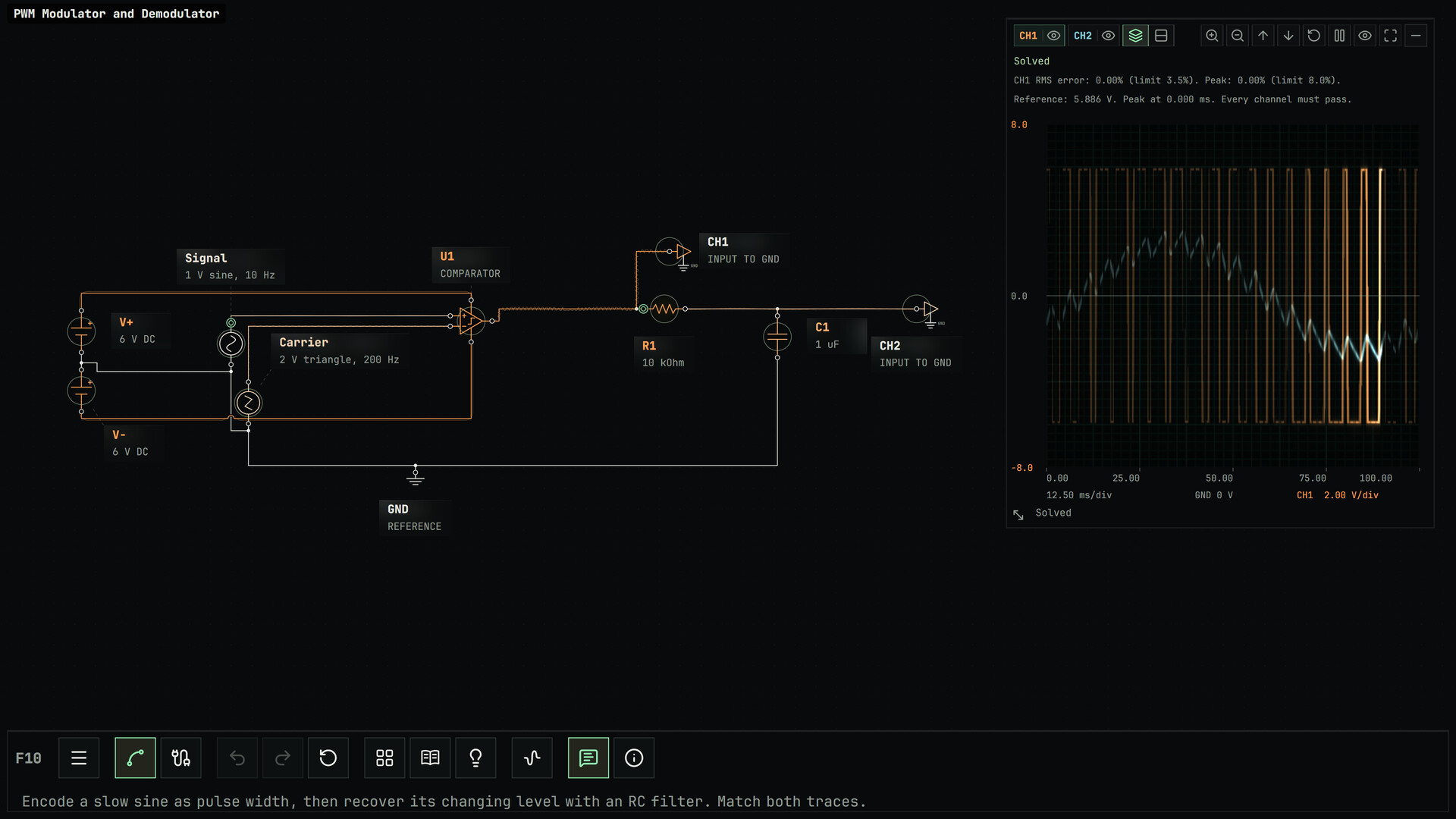Screen dimensions: 1456x819
Task: Open the manual book icon
Action: 430,758
